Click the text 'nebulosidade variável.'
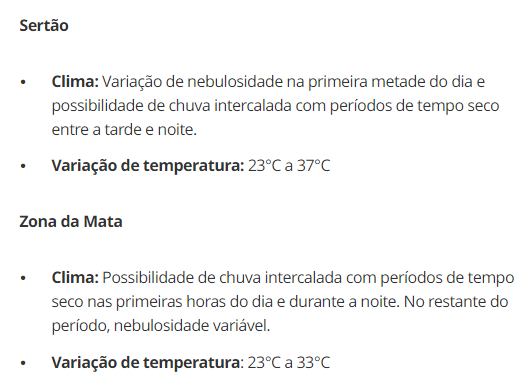Image resolution: width=520 pixels, height=392 pixels. pyautogui.click(x=192, y=326)
